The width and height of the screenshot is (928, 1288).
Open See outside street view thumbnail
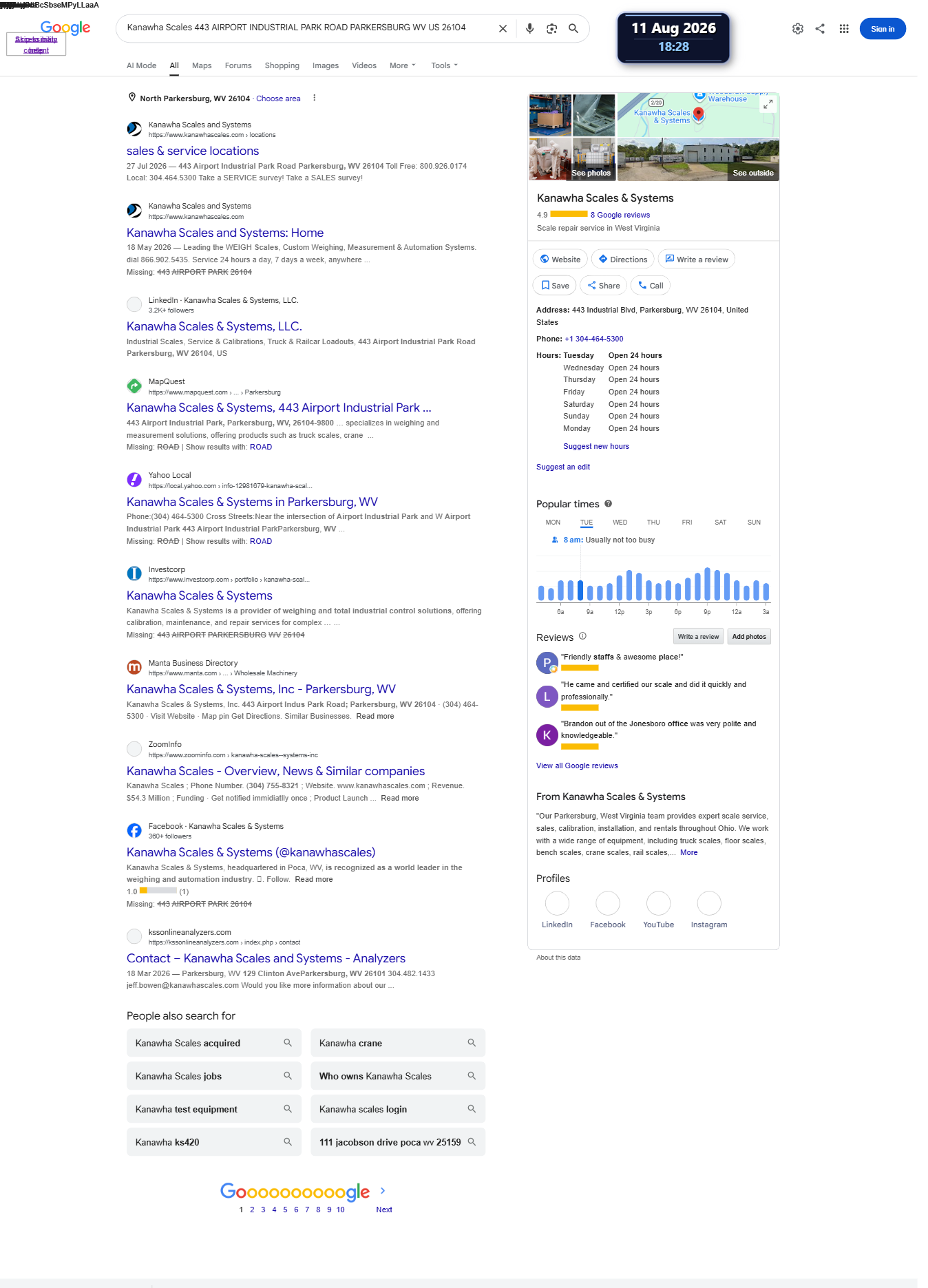[x=698, y=159]
